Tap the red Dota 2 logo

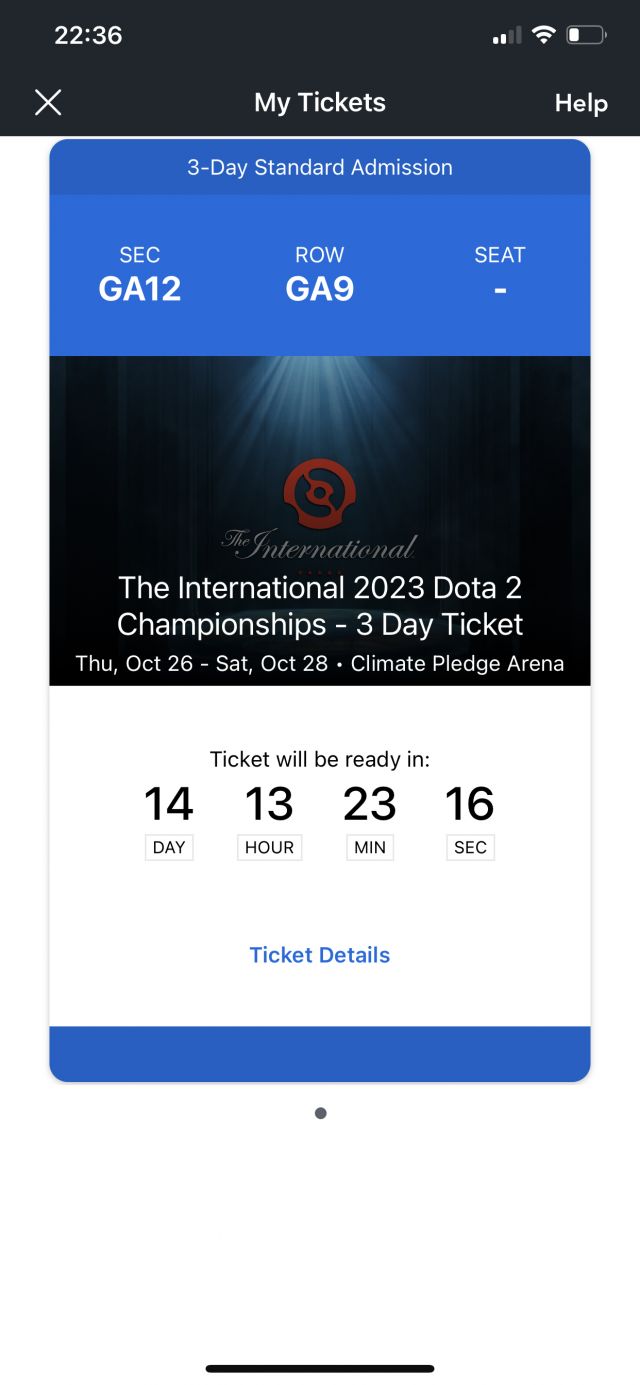click(320, 494)
